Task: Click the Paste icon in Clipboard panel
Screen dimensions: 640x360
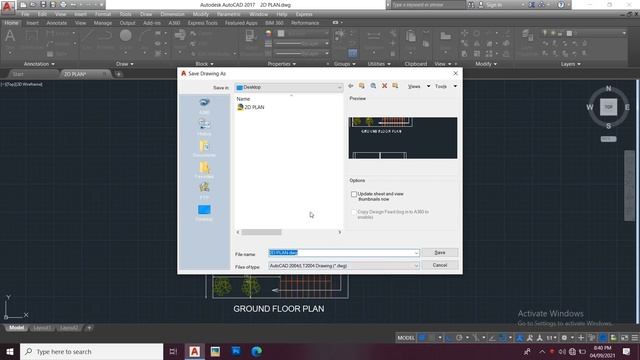Action: [x=411, y=37]
